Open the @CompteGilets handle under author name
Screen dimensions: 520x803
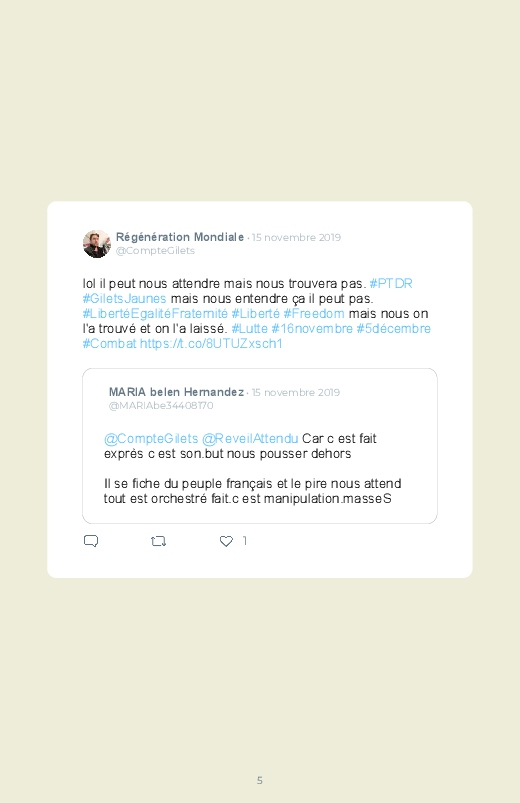[x=155, y=250]
